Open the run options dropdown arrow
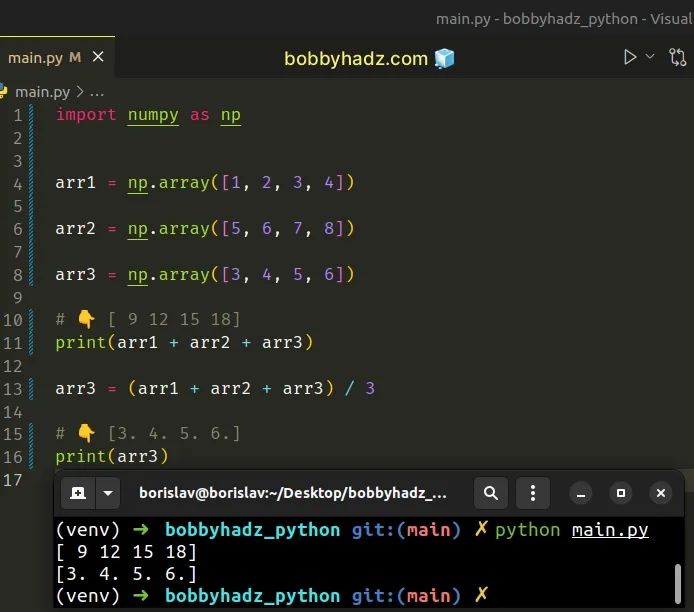Viewport: 694px width, 612px height. coord(650,56)
